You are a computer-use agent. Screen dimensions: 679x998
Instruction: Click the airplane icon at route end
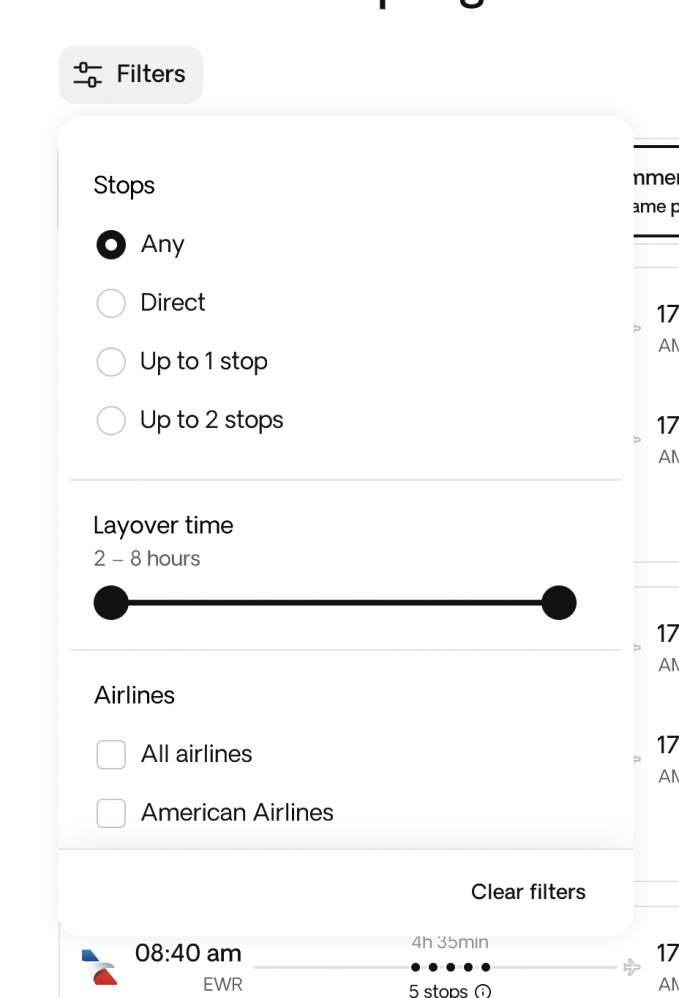coord(632,967)
